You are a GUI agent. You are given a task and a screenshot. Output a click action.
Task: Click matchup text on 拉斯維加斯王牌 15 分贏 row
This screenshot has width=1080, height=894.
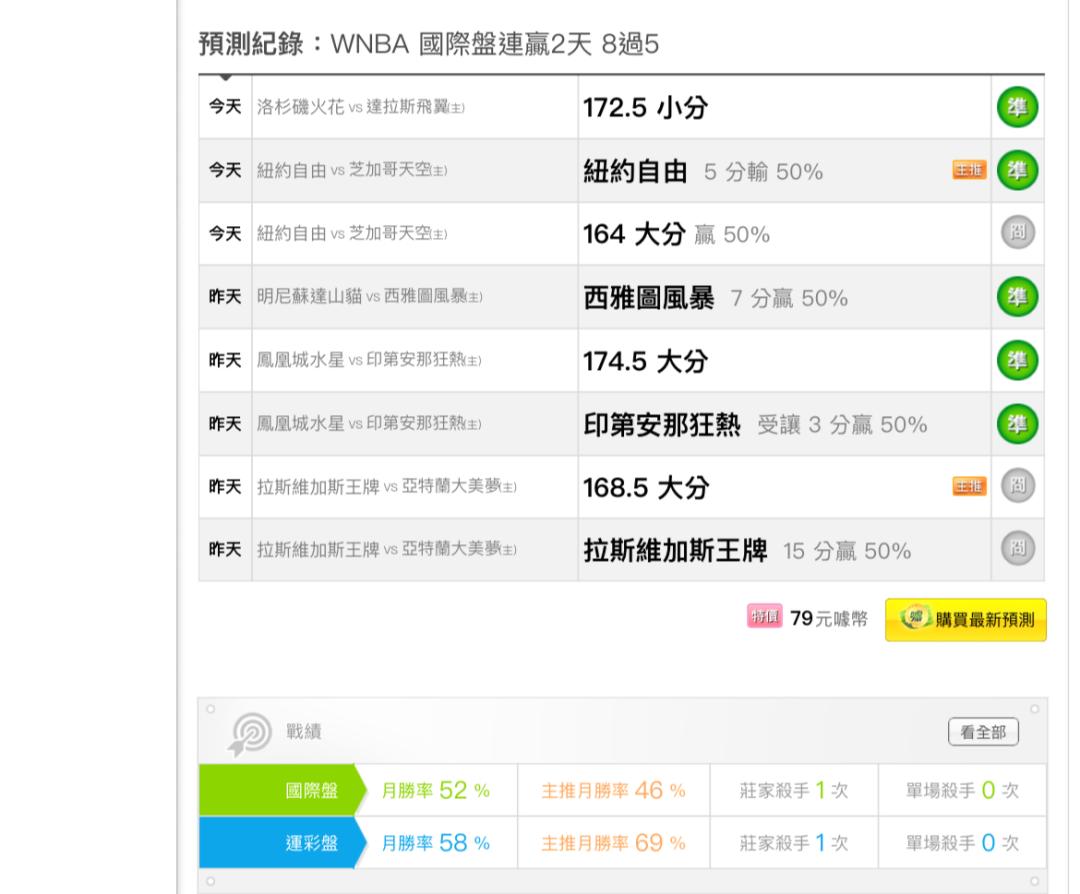387,550
